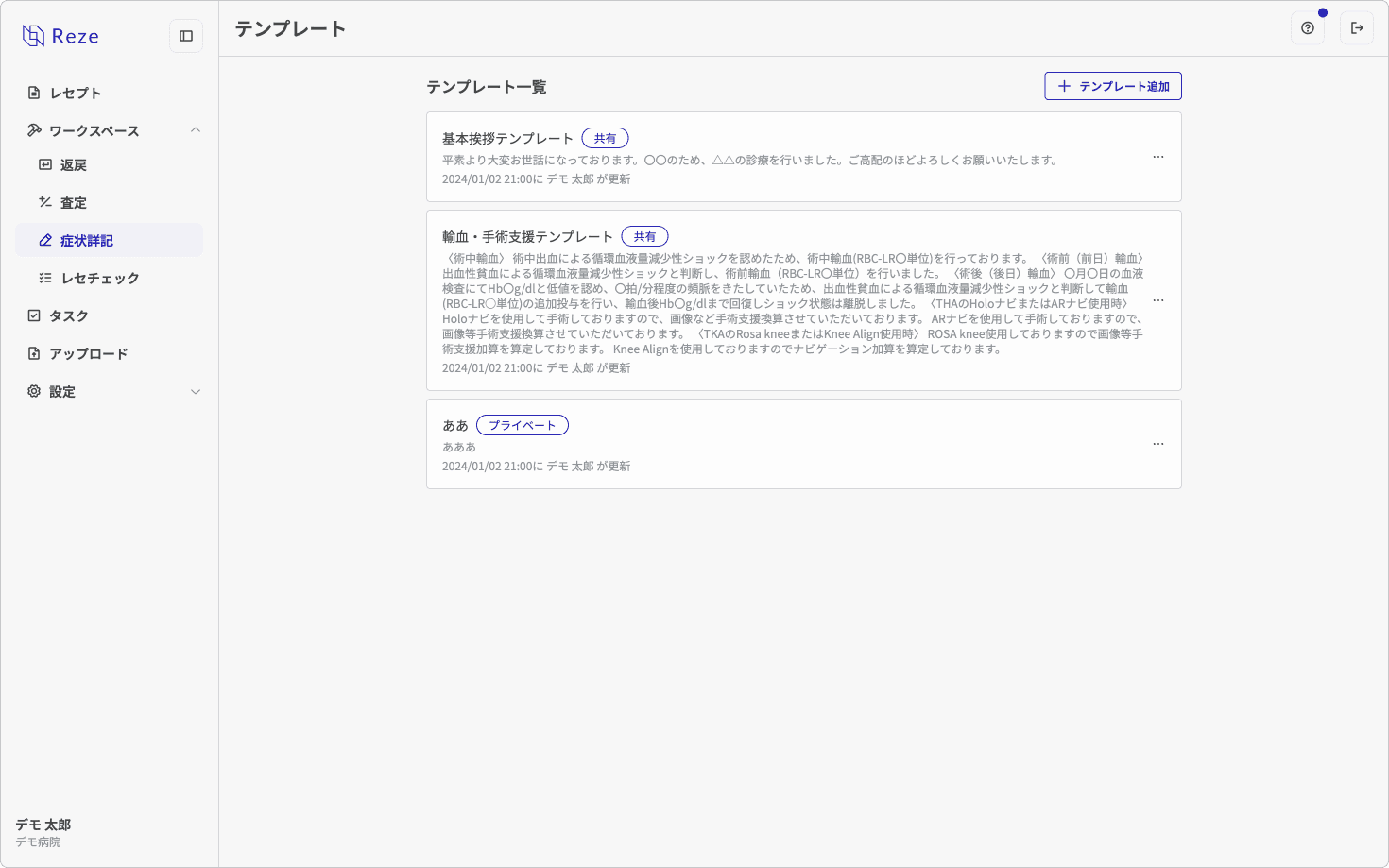Click the 設定 gear icon
Viewport: 1389px width, 868px height.
click(34, 391)
